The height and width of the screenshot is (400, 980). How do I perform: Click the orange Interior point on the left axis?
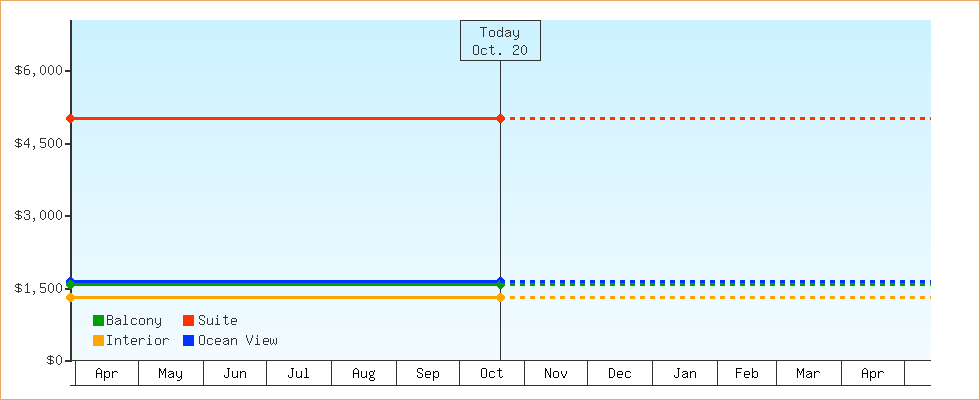[71, 297]
